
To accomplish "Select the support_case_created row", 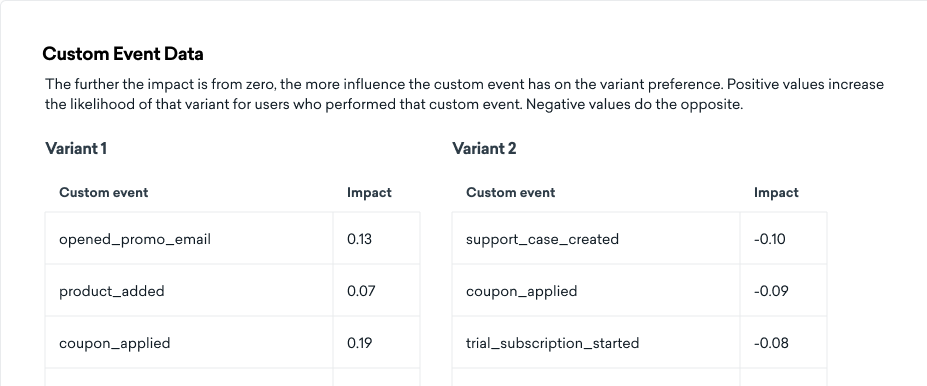I will [639, 238].
